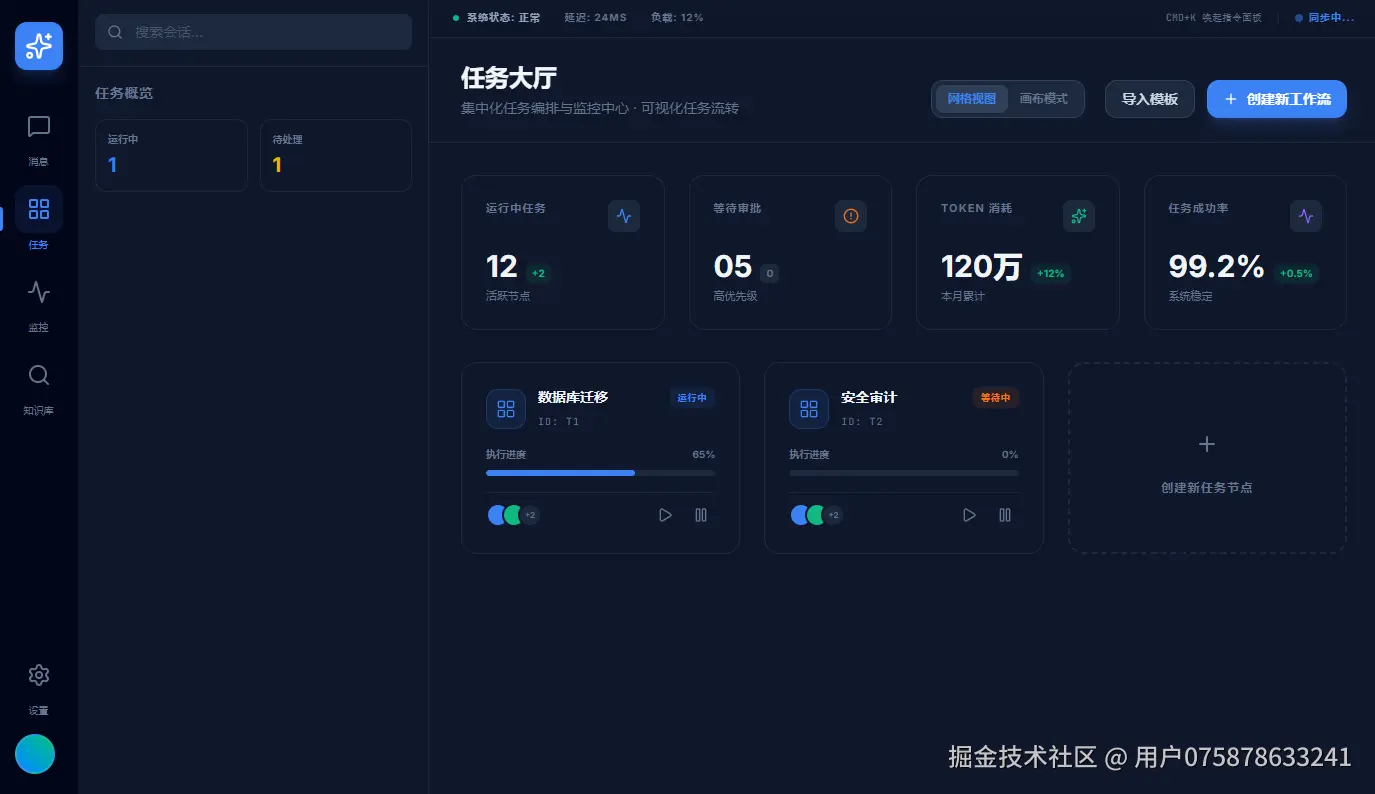Open the 知识库 search sidebar icon
The height and width of the screenshot is (794, 1375).
tap(39, 375)
